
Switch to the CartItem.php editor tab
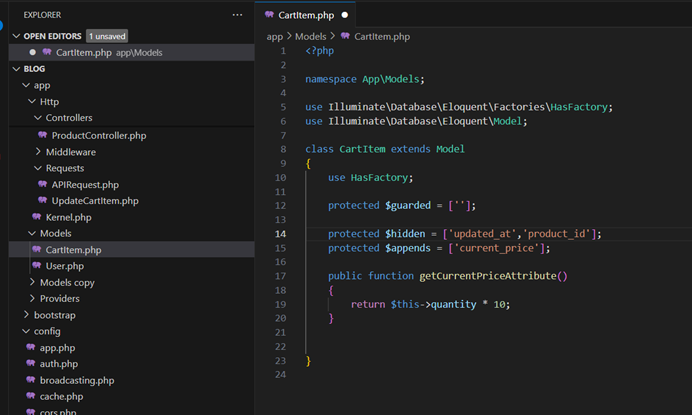307,15
